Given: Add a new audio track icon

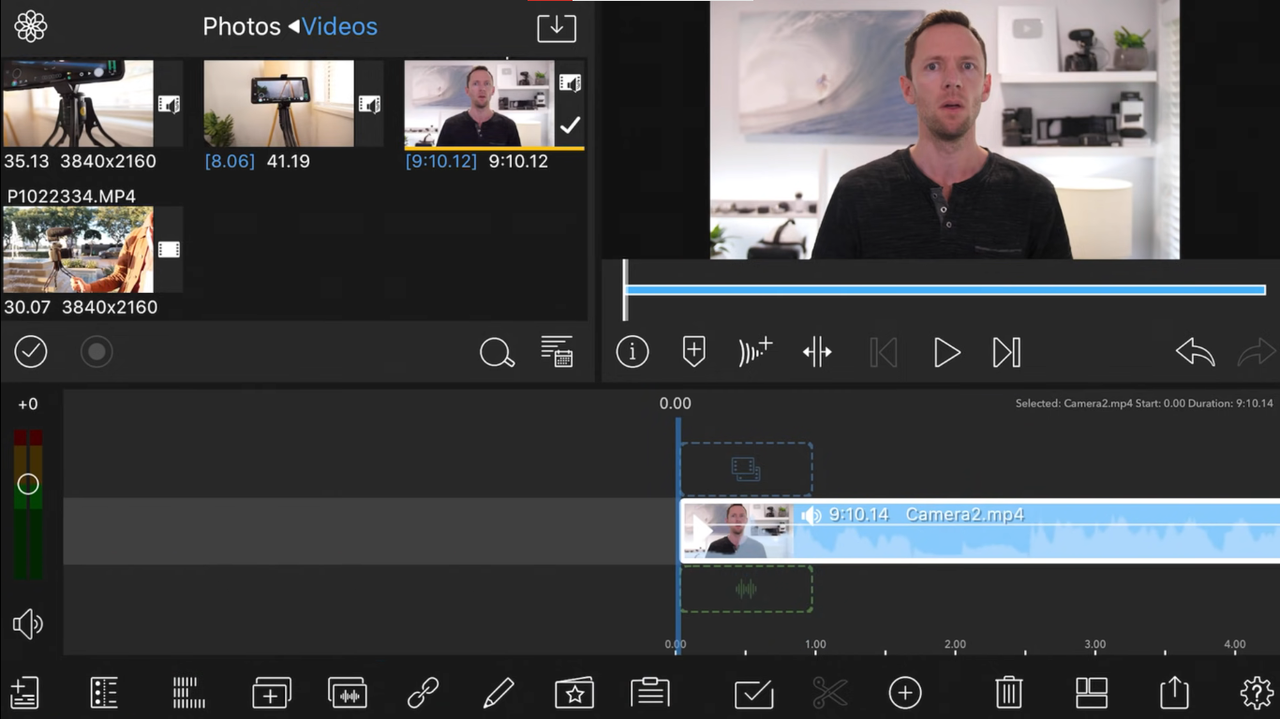Looking at the screenshot, I should click(x=347, y=692).
